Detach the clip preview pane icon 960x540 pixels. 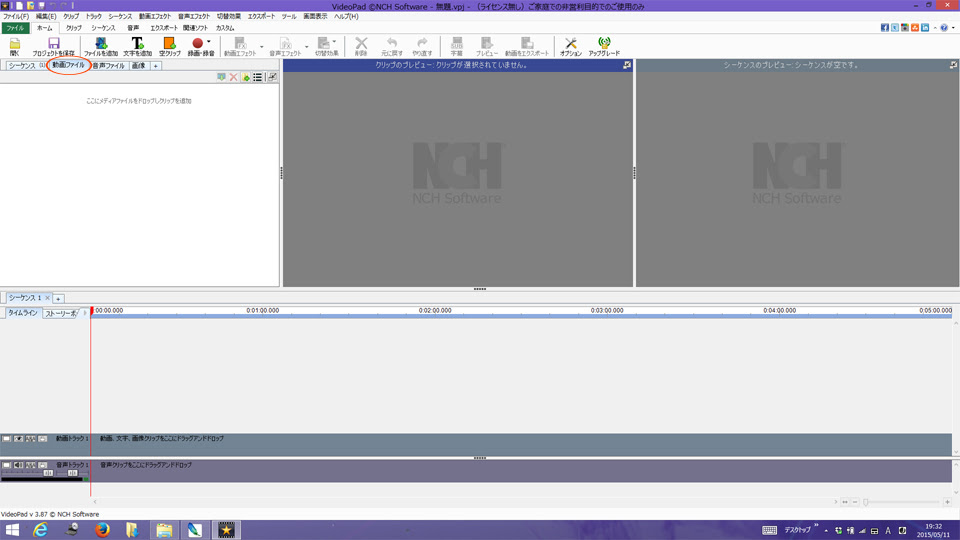tap(627, 65)
